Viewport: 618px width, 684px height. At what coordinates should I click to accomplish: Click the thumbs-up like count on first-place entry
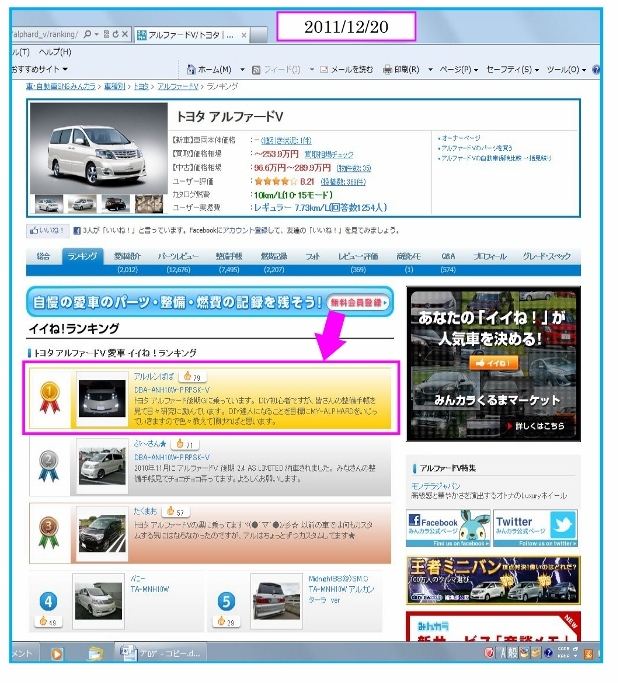(x=192, y=376)
